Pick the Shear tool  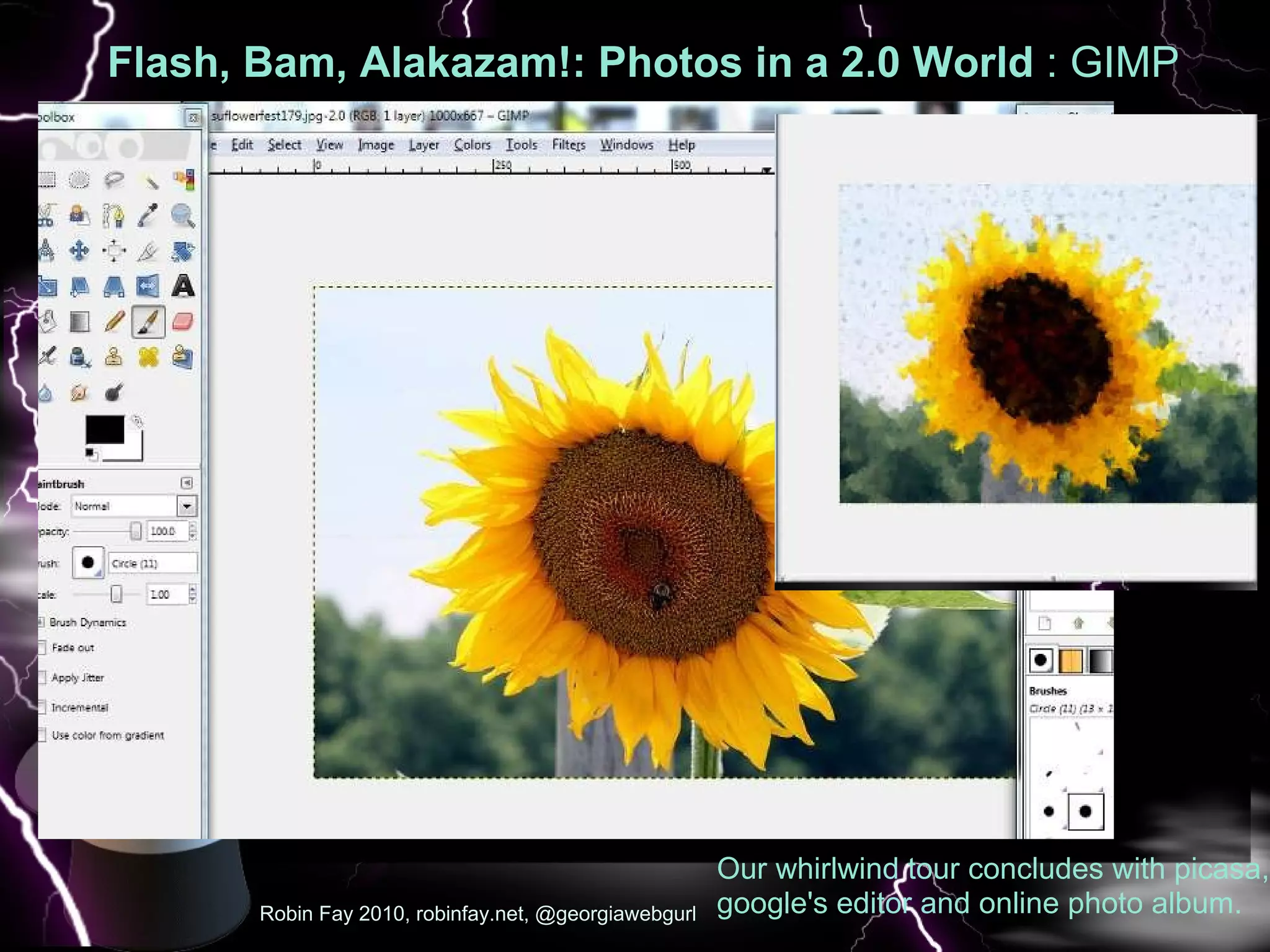point(79,286)
